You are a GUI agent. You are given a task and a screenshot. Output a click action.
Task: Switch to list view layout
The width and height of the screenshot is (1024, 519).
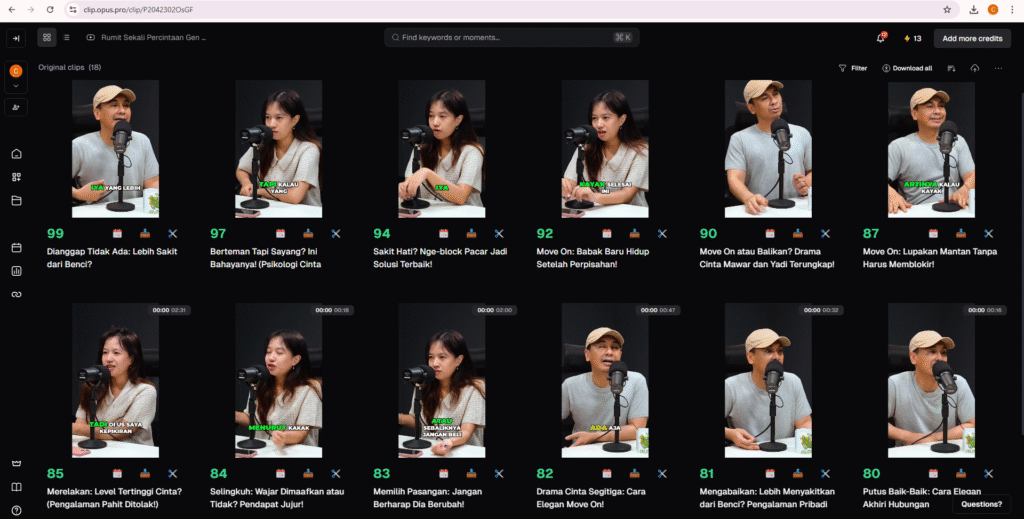67,38
